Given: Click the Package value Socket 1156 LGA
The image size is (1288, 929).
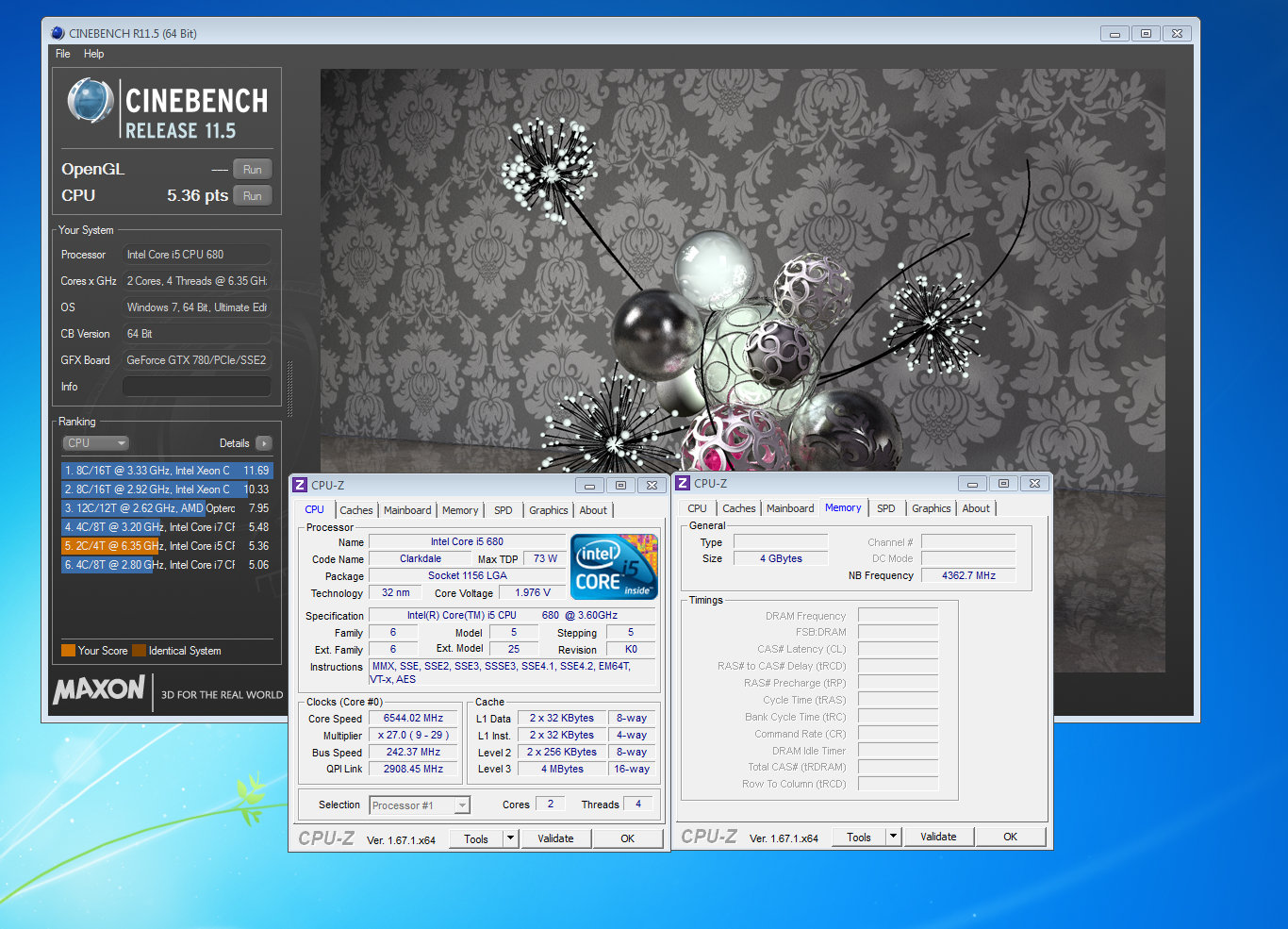Looking at the screenshot, I should (x=468, y=576).
